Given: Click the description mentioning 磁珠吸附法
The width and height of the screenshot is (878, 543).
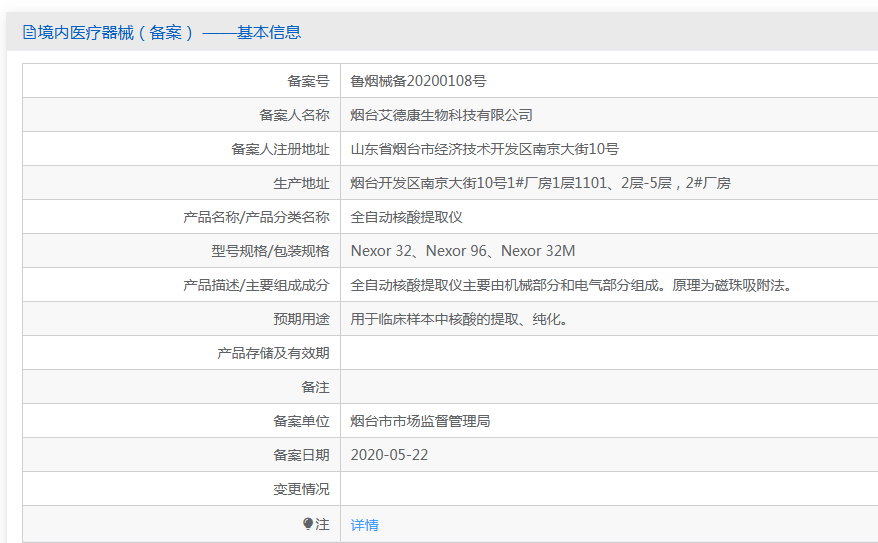Looking at the screenshot, I should point(572,285).
